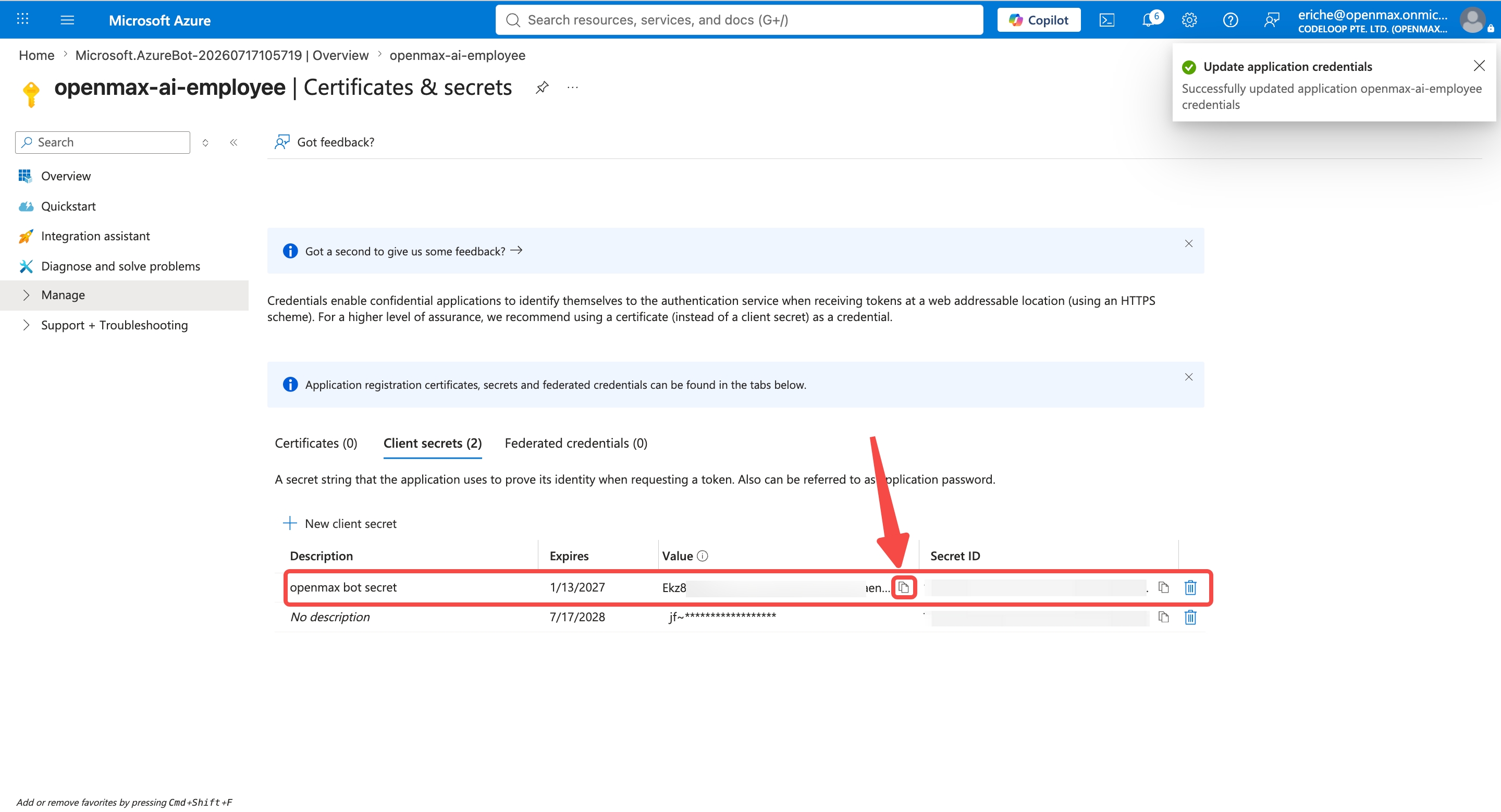Pin the Certificates & secrets page
Screen dimensions: 1501x812
point(542,88)
